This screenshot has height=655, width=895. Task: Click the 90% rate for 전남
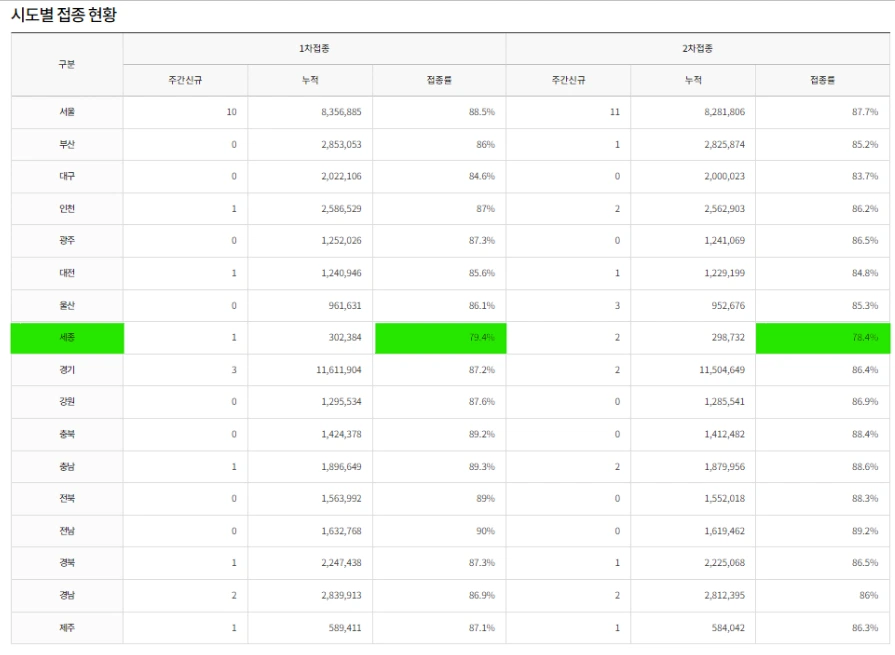485,531
